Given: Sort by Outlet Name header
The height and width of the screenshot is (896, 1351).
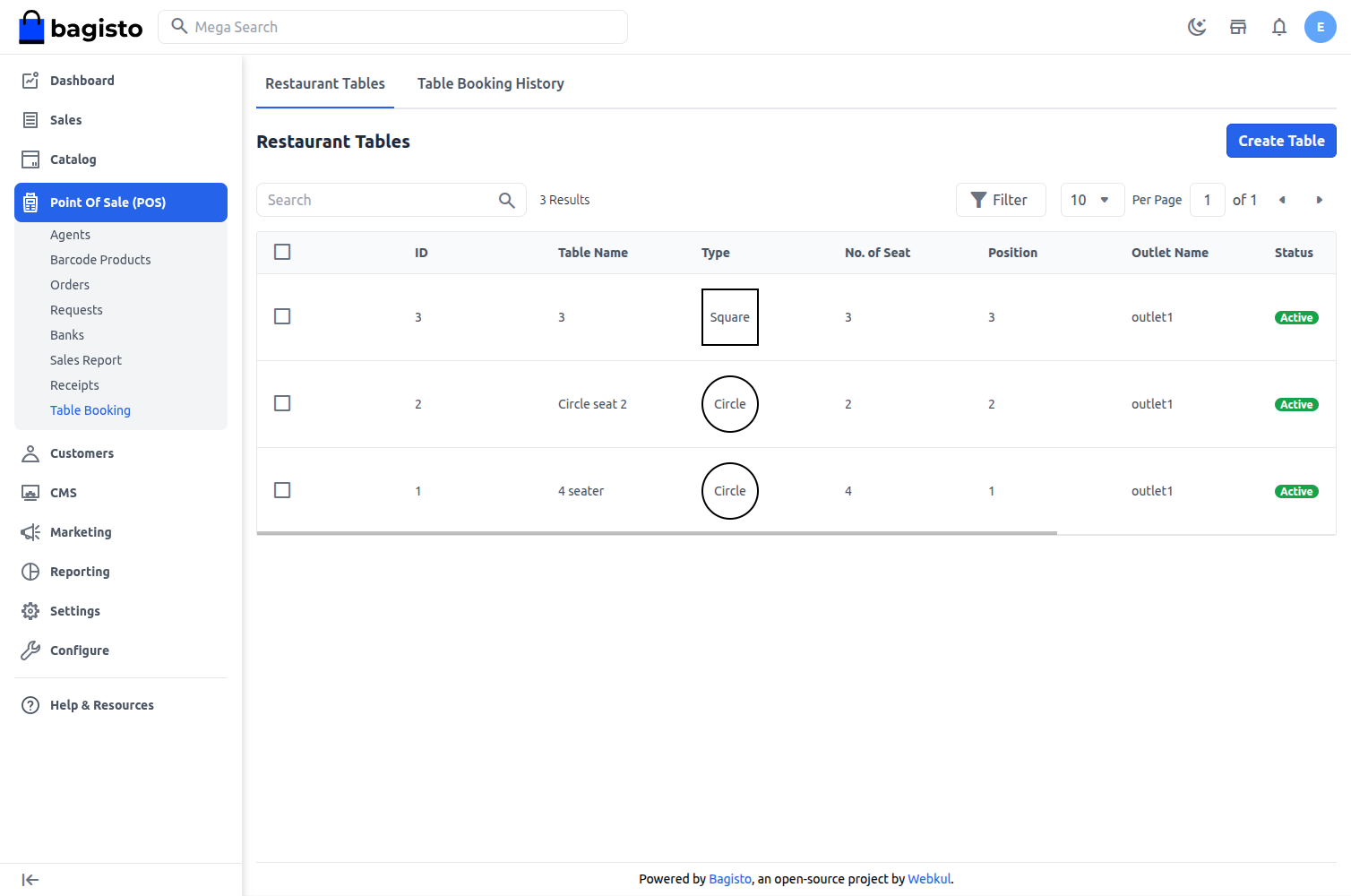Looking at the screenshot, I should [x=1169, y=253].
